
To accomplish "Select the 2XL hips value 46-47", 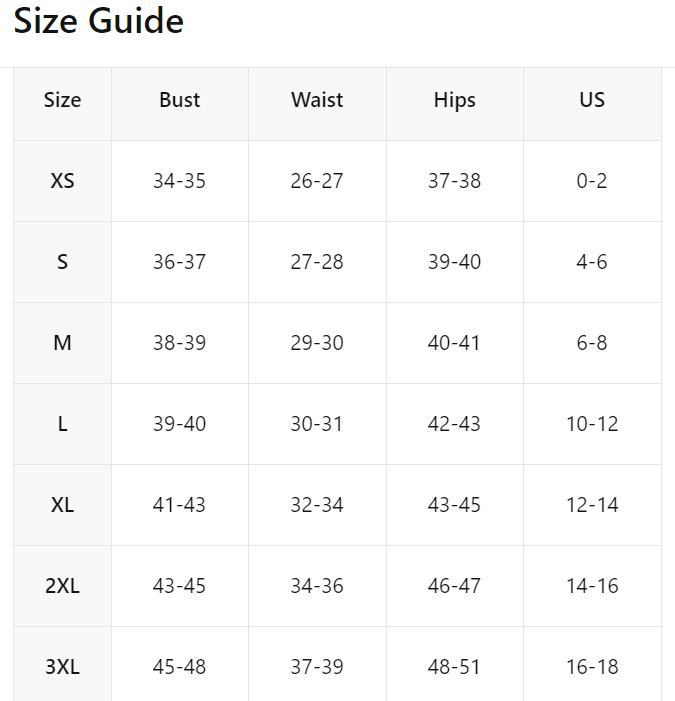I will click(x=454, y=586).
